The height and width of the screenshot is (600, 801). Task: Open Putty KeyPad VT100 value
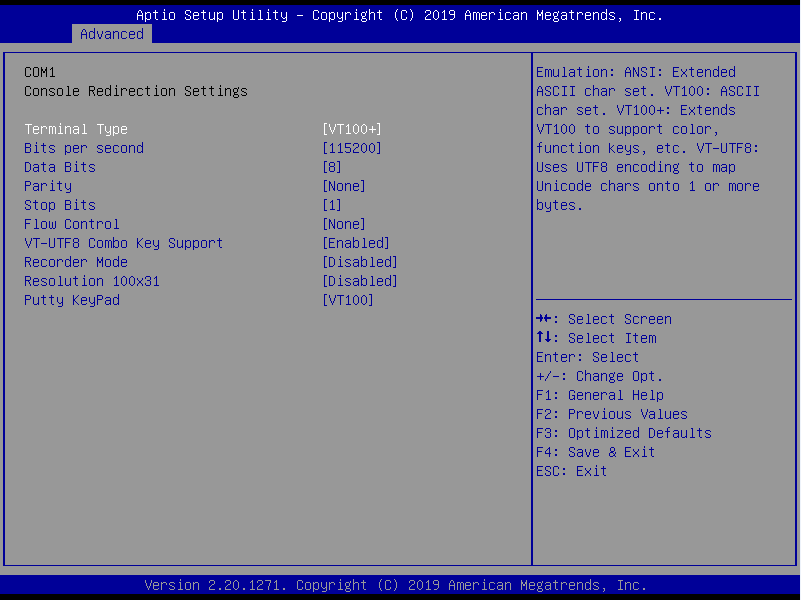tap(348, 300)
